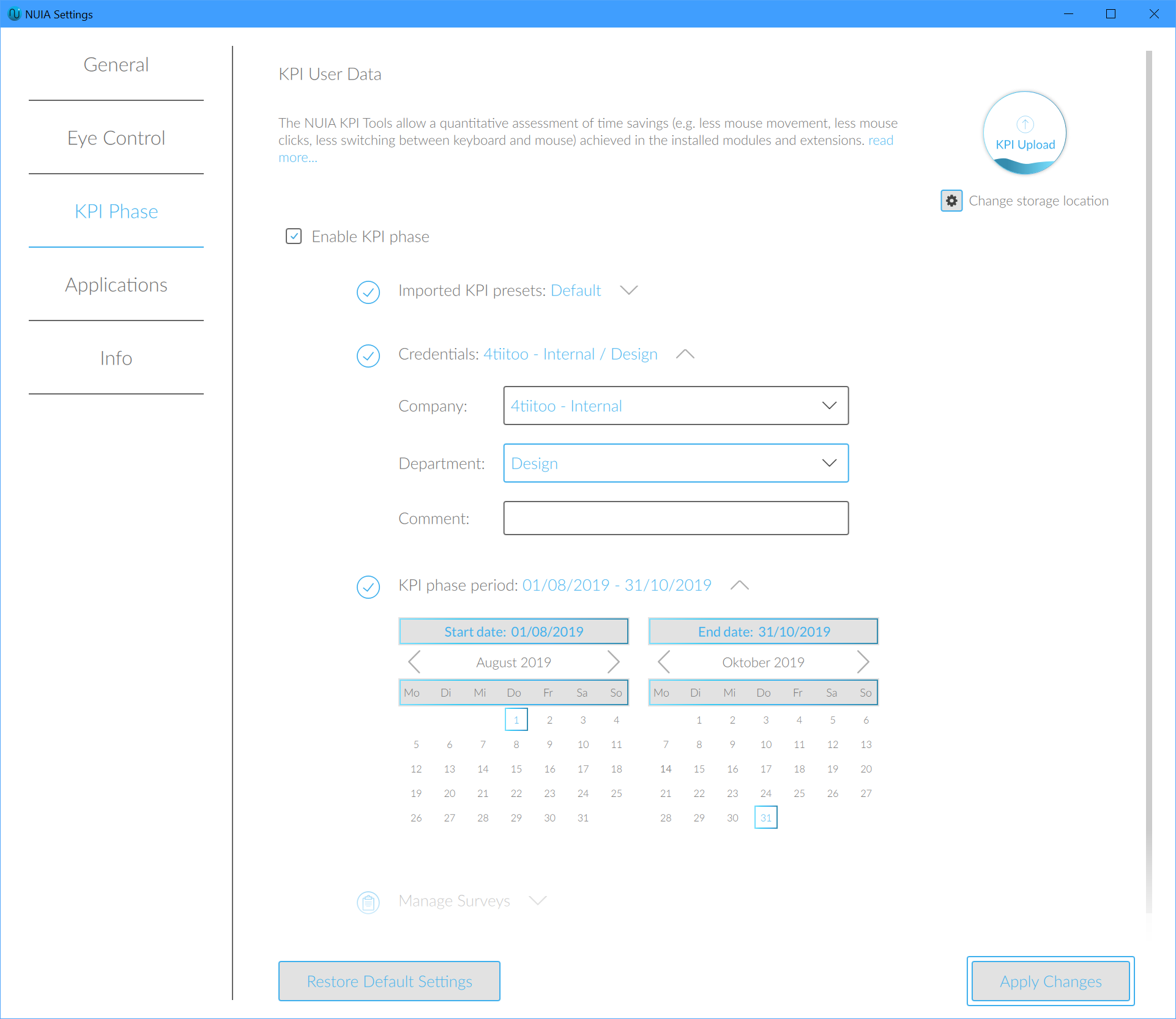Image resolution: width=1176 pixels, height=1019 pixels.
Task: Click the August 2019 month label
Action: point(513,662)
